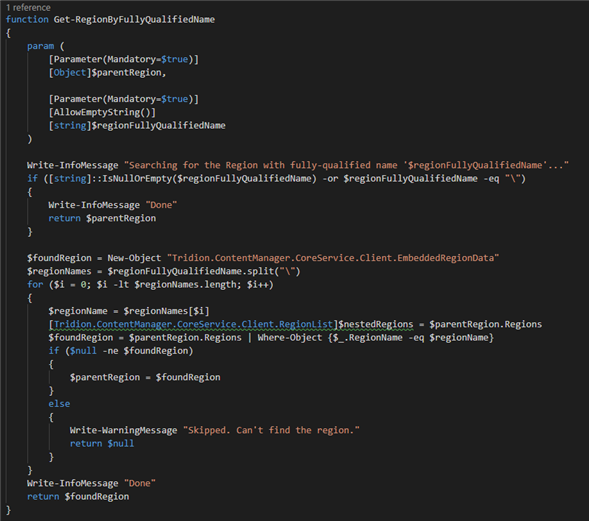Select the [AllowEmptyString()] attribute line

coord(102,112)
